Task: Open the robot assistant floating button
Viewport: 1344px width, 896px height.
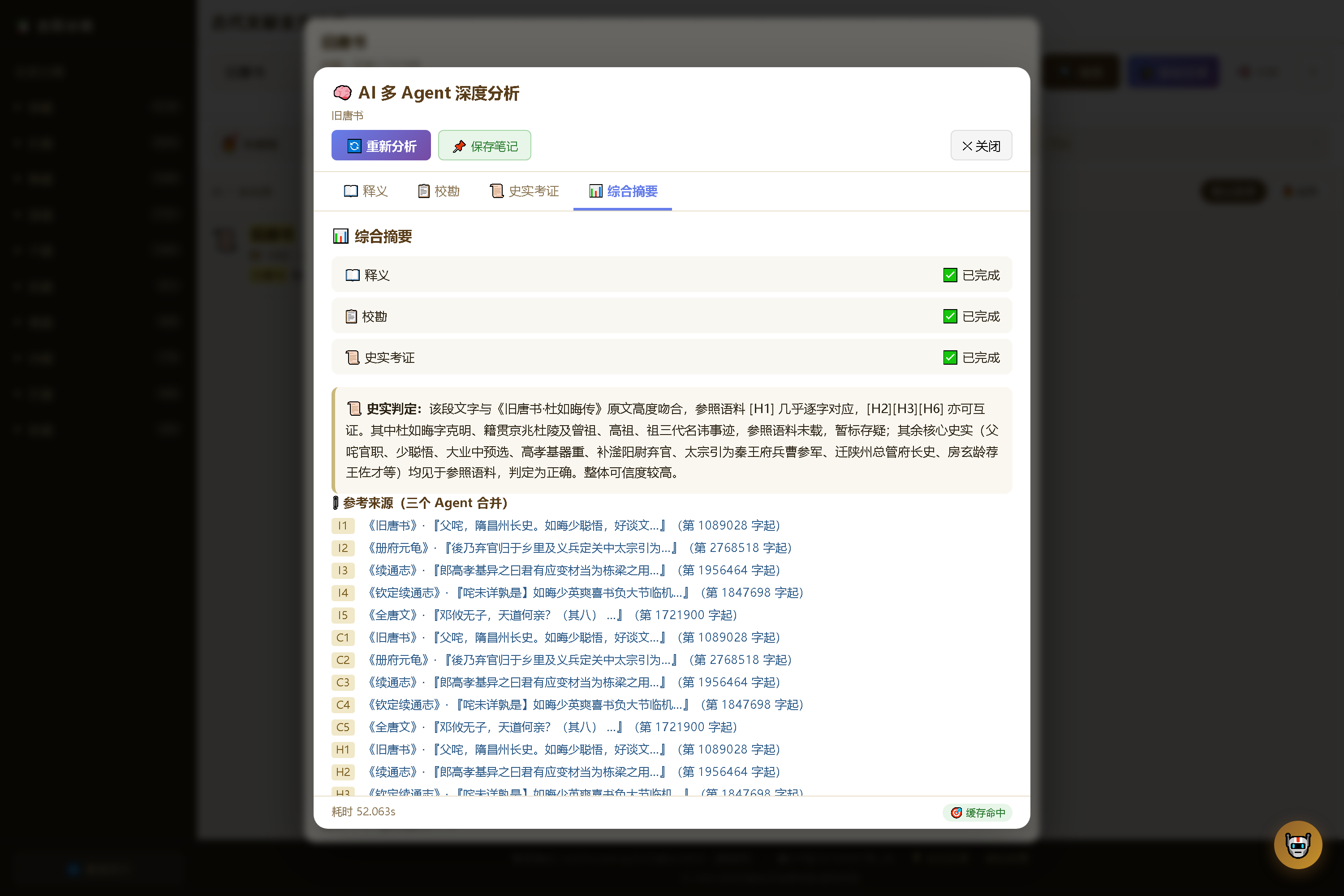Action: pos(1298,844)
